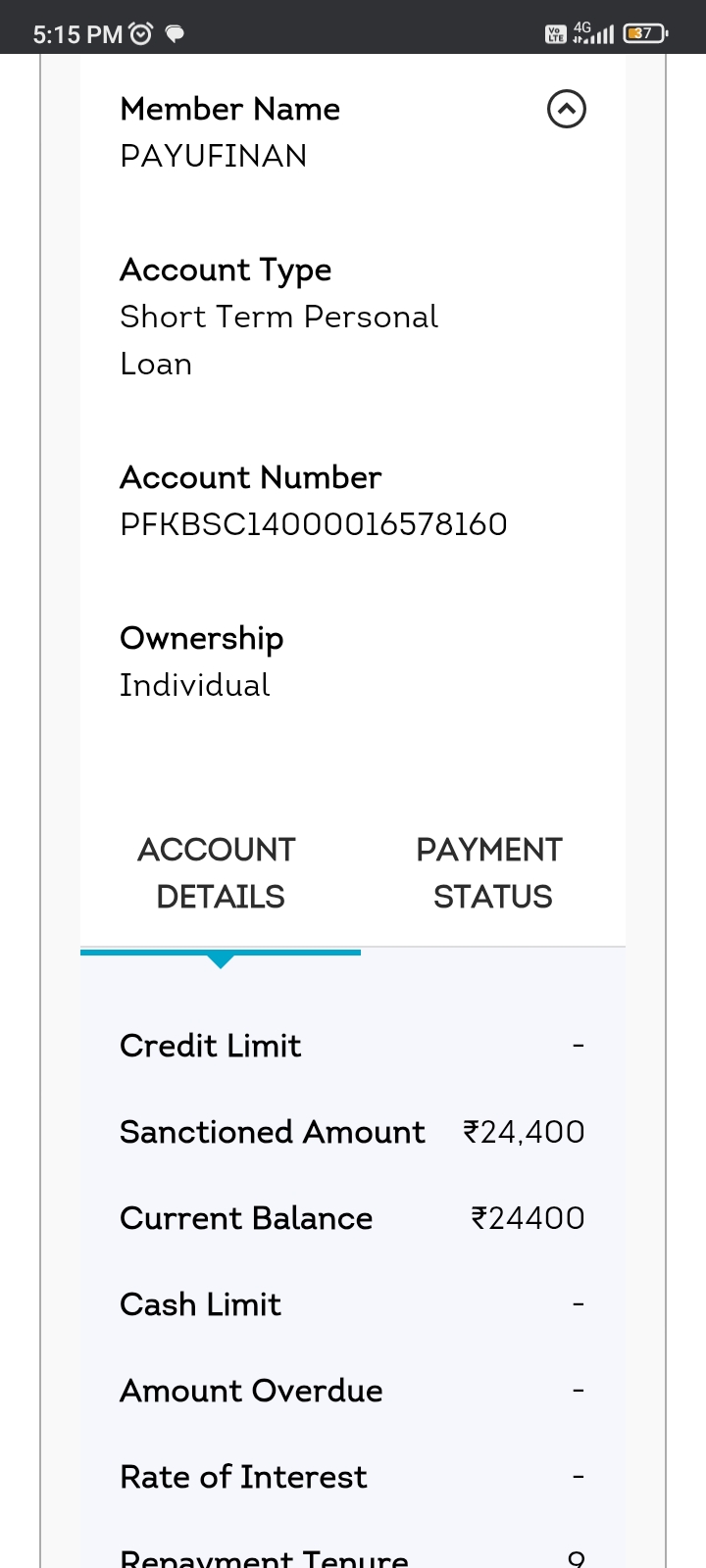This screenshot has height=1568, width=706.
Task: Tap the Current Balance value ₹24400
Action: point(528,1218)
